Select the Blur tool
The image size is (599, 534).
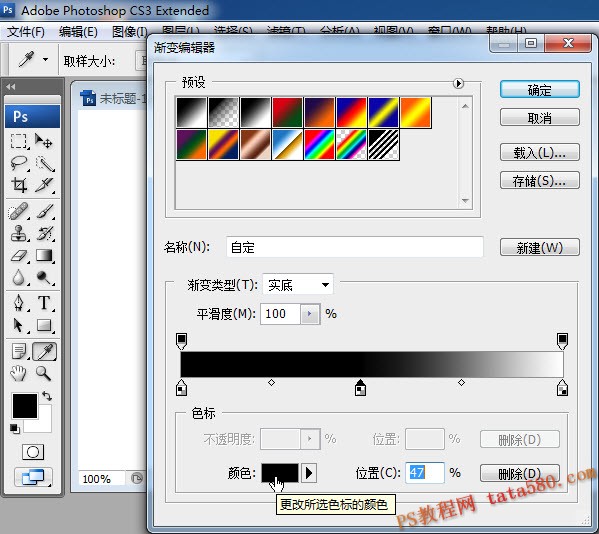[x=18, y=278]
